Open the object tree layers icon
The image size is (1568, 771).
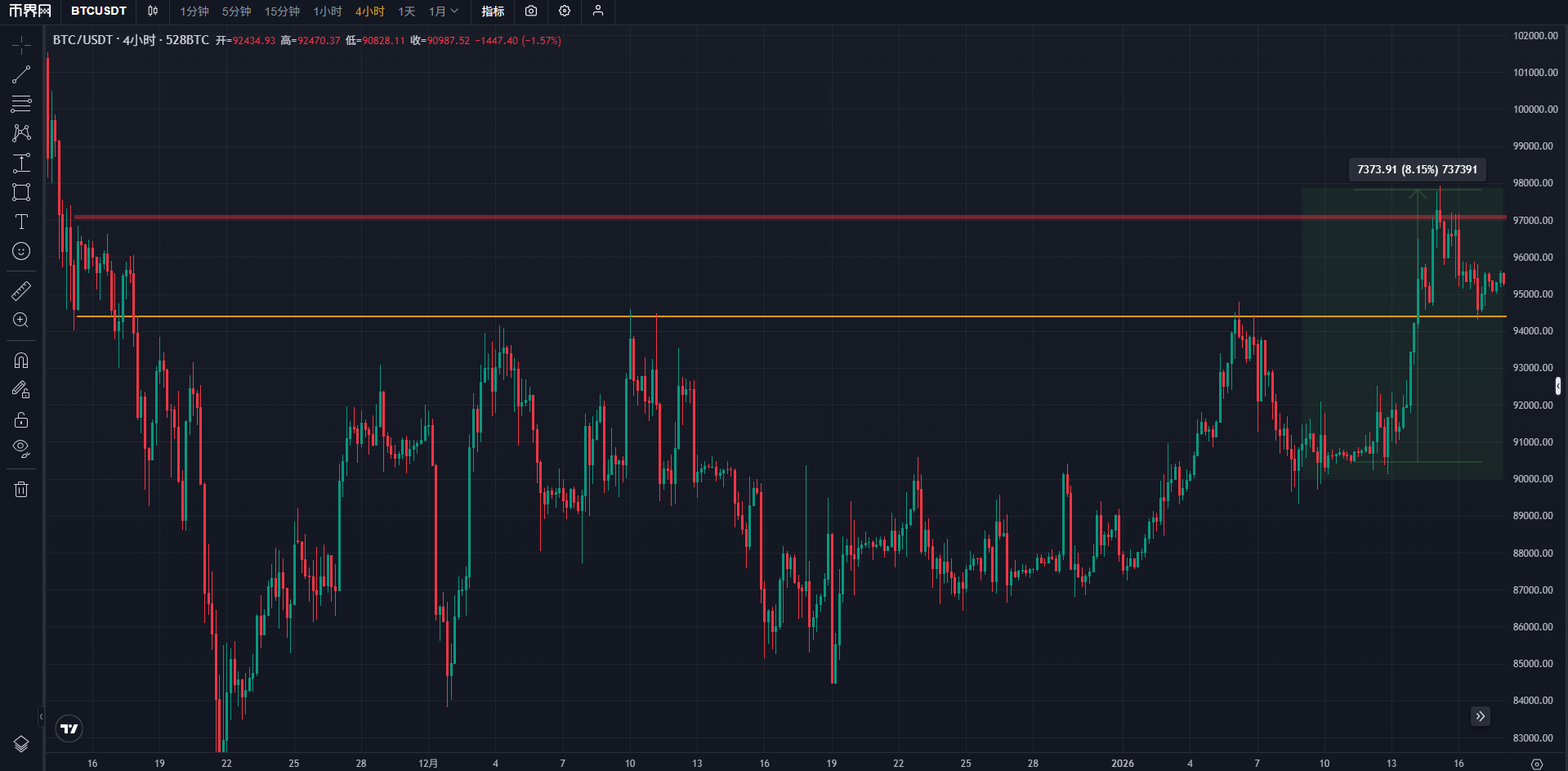[x=21, y=743]
